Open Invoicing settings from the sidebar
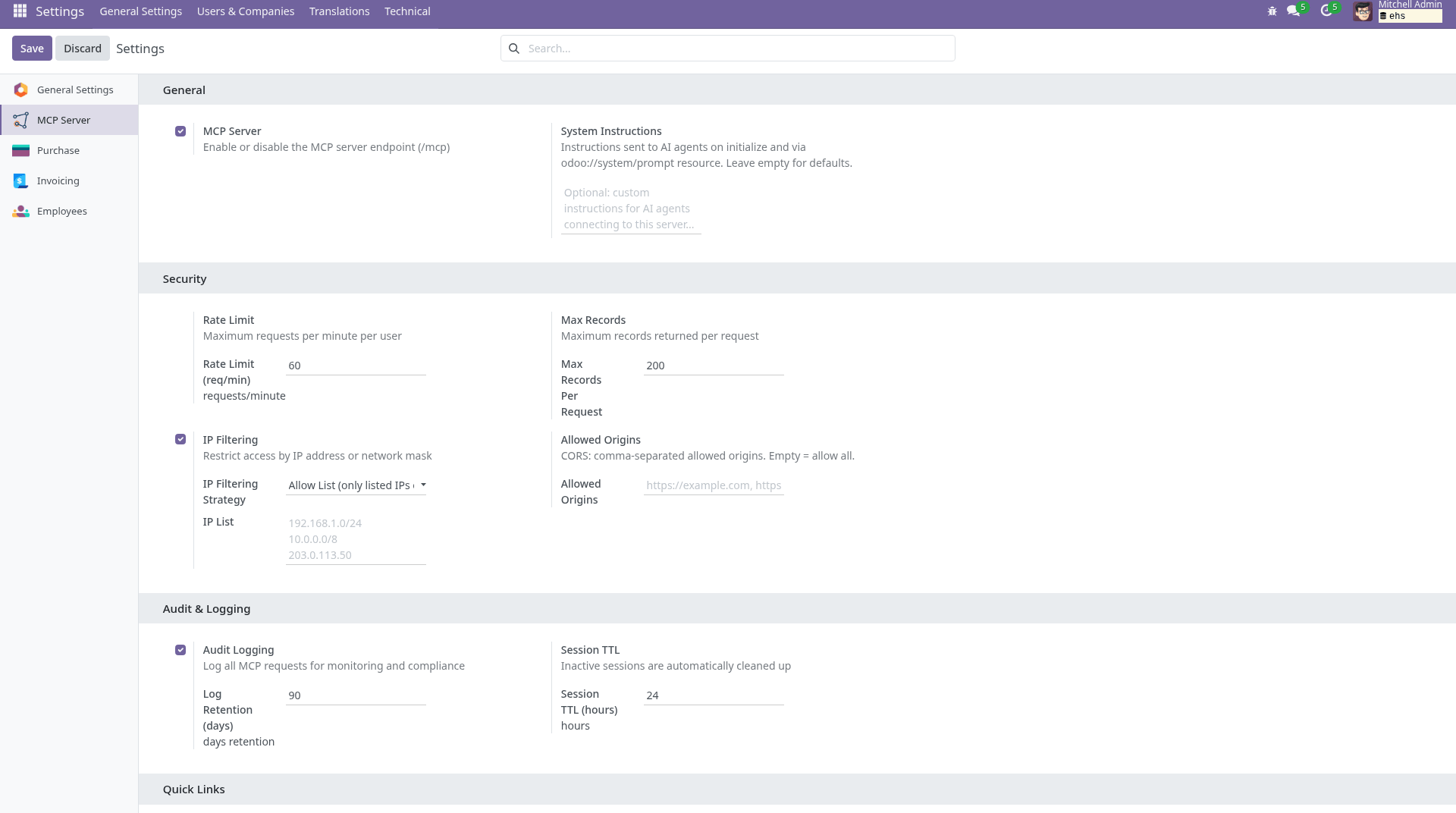 (20, 180)
